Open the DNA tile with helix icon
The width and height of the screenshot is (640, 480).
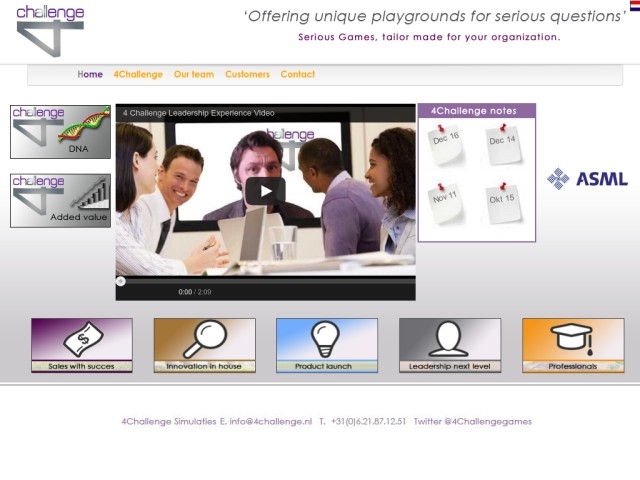pyautogui.click(x=60, y=132)
